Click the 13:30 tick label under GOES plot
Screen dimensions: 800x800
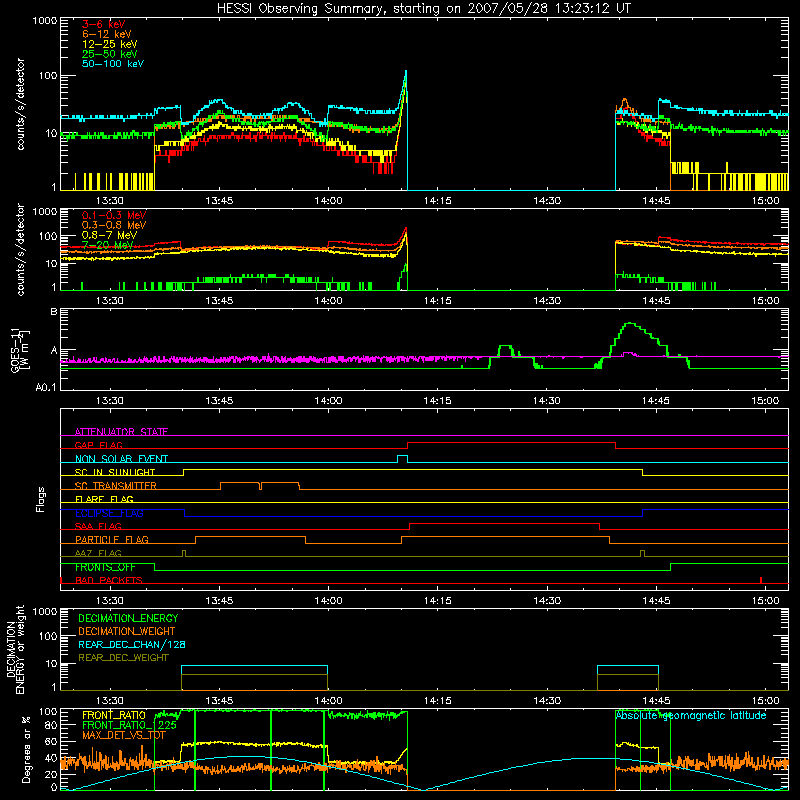tap(110, 401)
